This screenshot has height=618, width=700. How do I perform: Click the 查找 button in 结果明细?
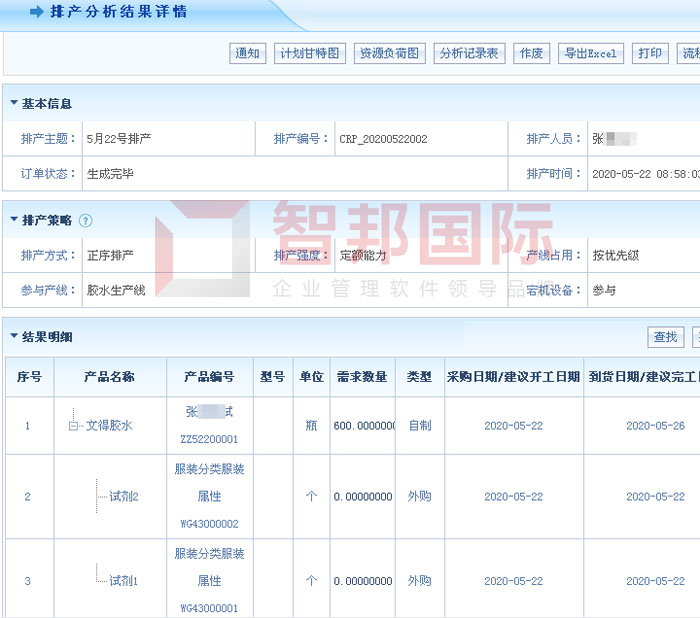(x=665, y=337)
